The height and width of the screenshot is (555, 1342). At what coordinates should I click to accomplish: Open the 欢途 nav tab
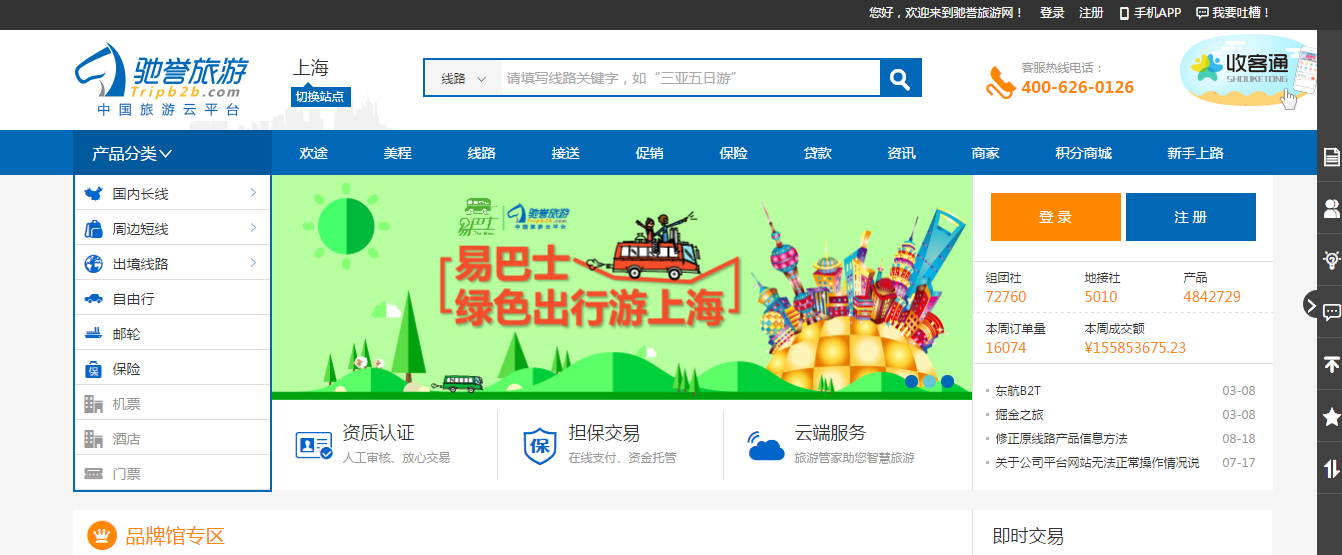tap(314, 153)
